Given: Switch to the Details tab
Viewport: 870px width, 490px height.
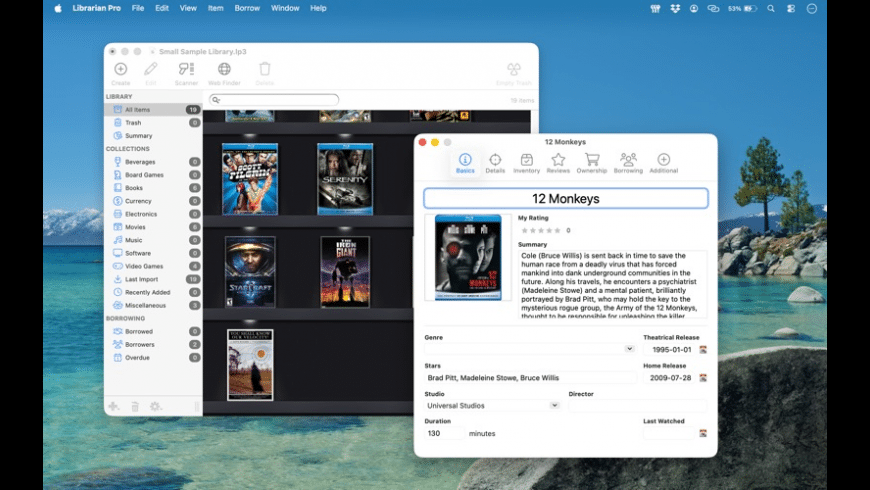Looking at the screenshot, I should [495, 163].
